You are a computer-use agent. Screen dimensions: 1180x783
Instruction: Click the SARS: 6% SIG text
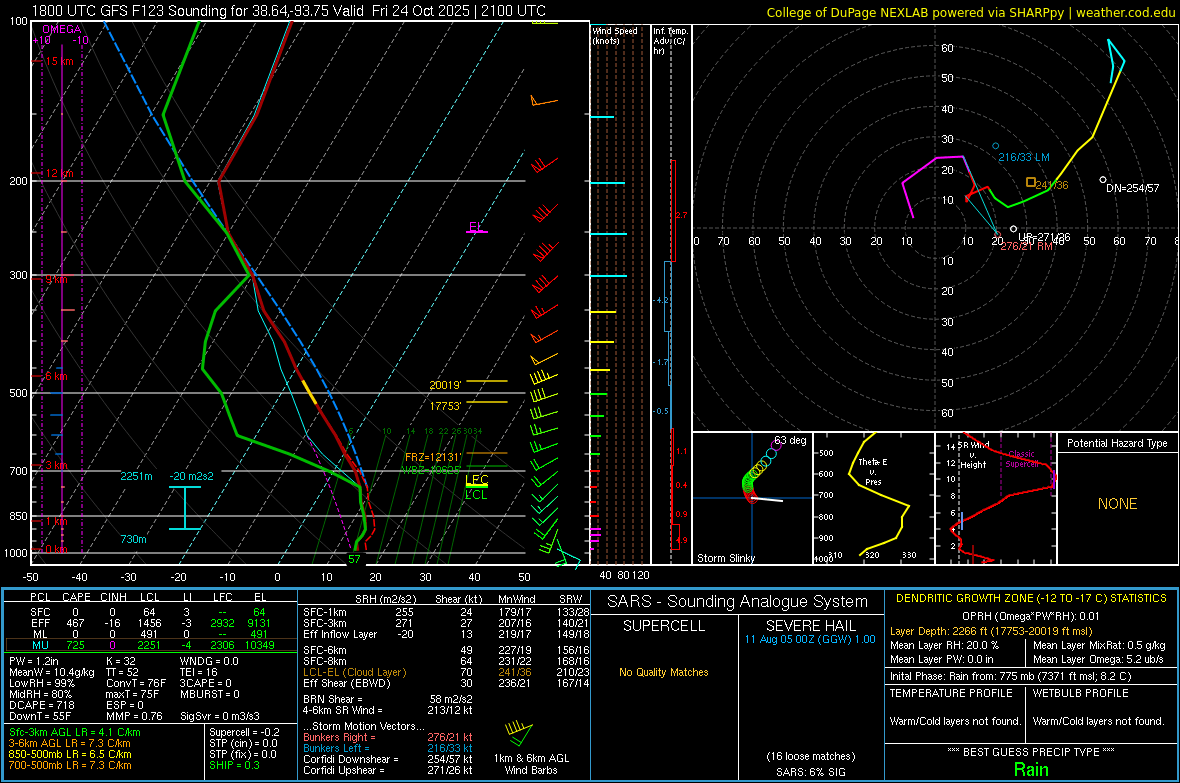810,772
